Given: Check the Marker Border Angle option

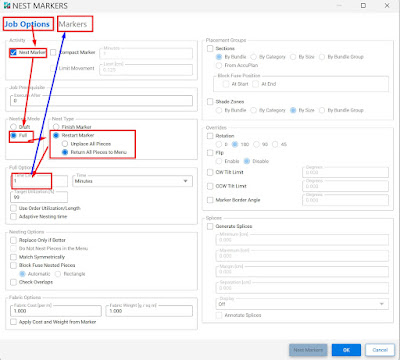Looking at the screenshot, I should [x=210, y=200].
